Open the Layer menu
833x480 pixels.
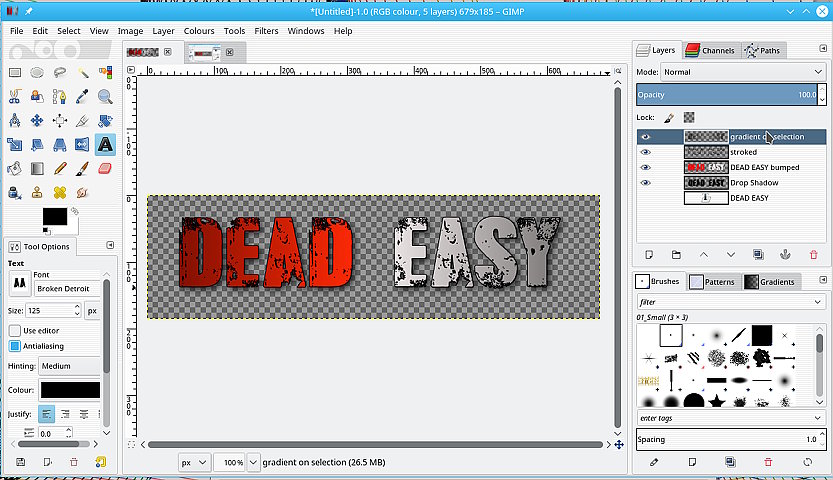pyautogui.click(x=163, y=31)
